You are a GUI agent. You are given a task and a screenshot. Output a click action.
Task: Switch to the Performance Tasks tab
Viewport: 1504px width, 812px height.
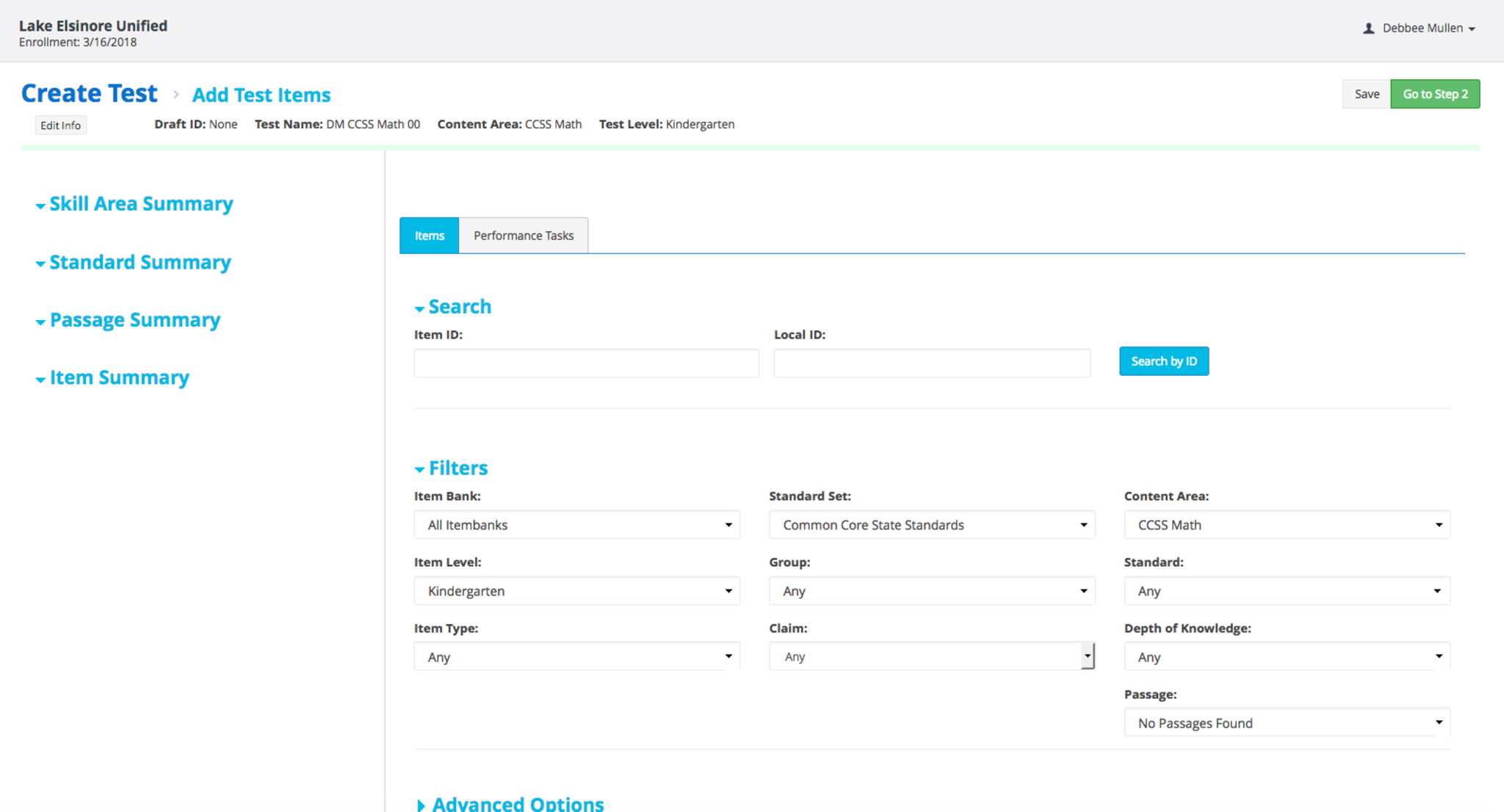point(523,236)
